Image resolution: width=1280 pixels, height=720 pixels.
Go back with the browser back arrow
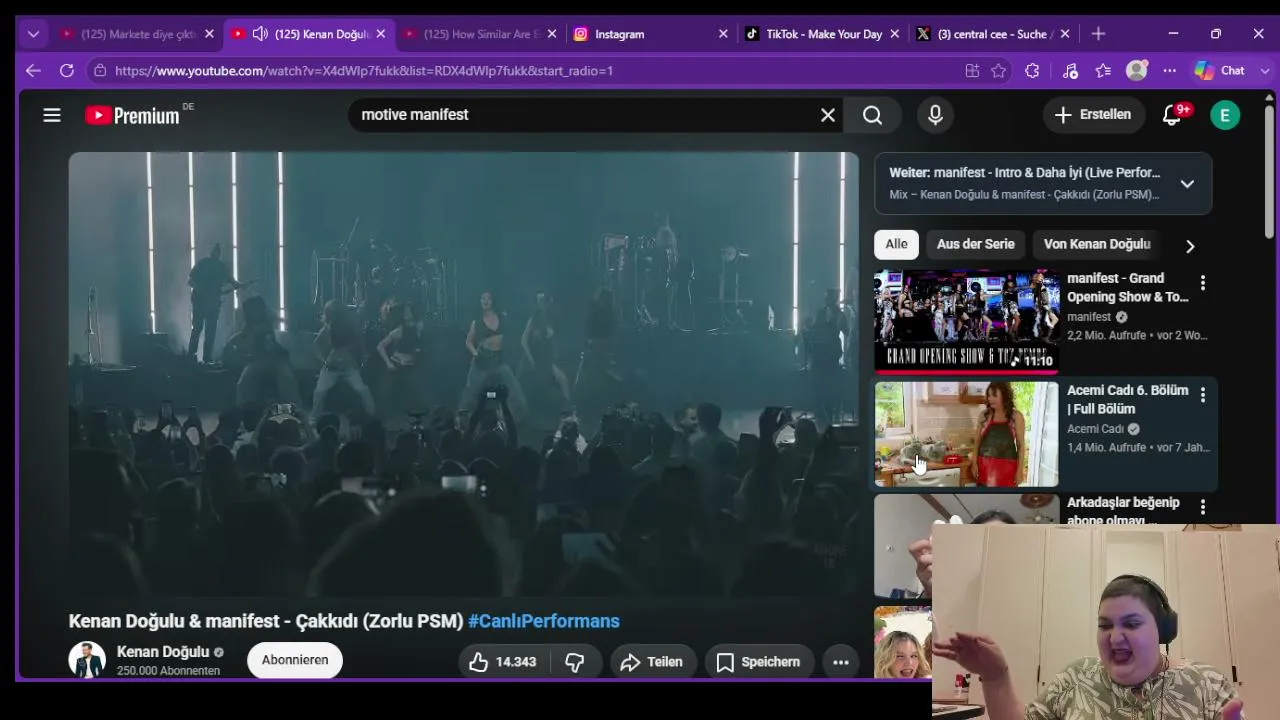pyautogui.click(x=33, y=71)
